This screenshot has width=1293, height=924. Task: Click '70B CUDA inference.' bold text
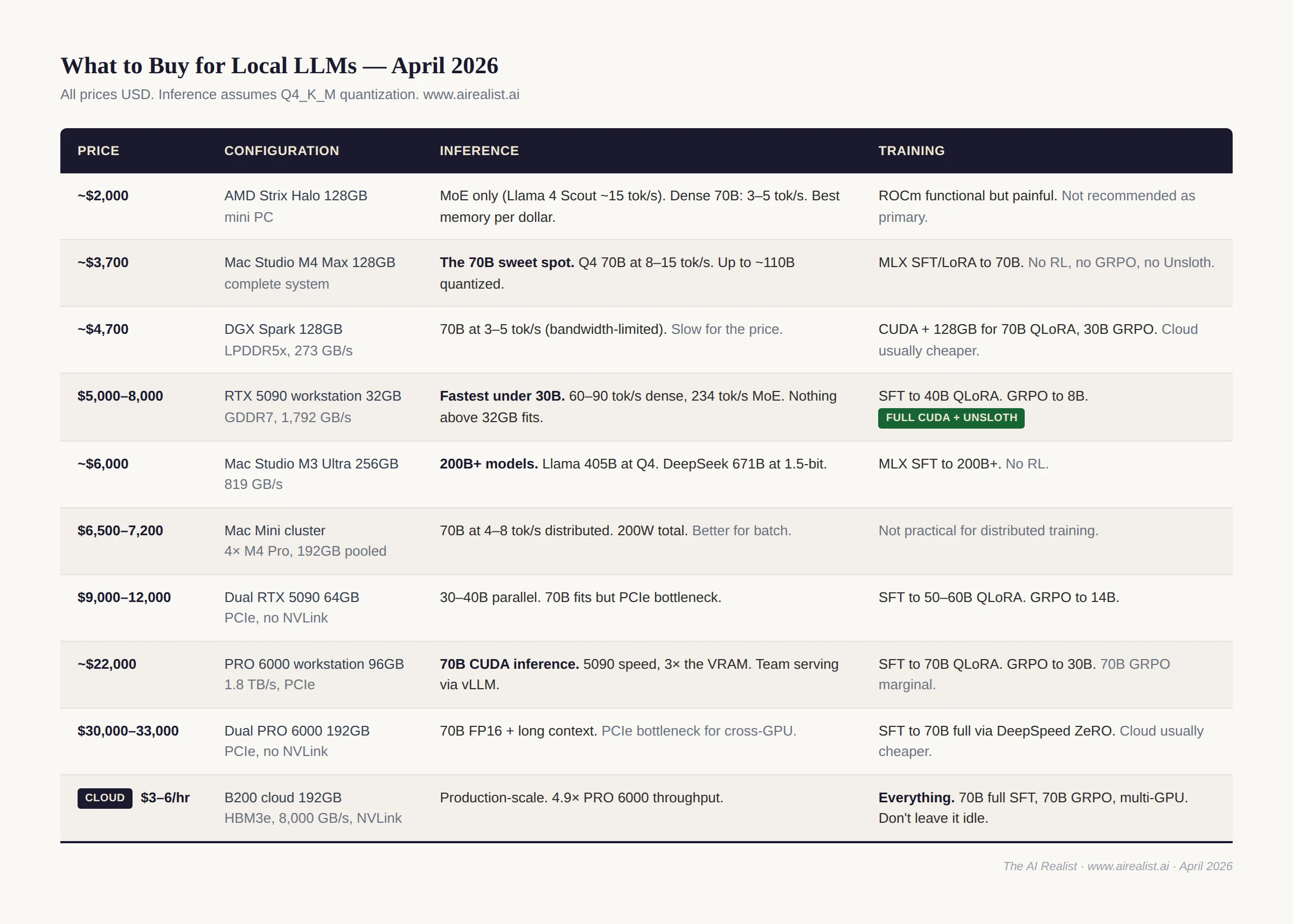509,664
